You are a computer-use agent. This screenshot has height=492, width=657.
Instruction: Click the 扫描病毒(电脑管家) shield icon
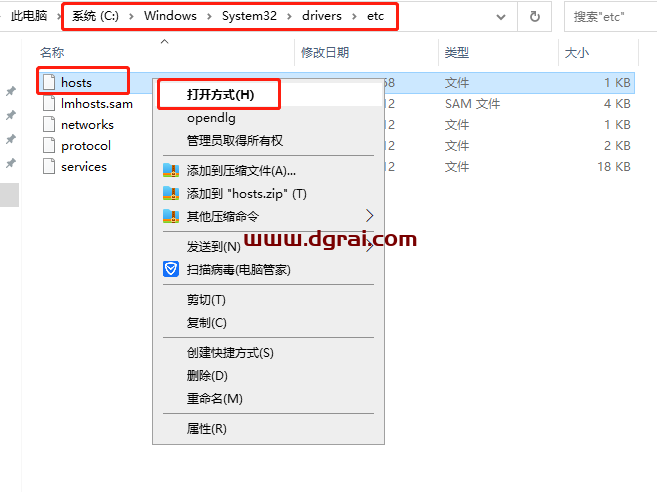tap(170, 269)
